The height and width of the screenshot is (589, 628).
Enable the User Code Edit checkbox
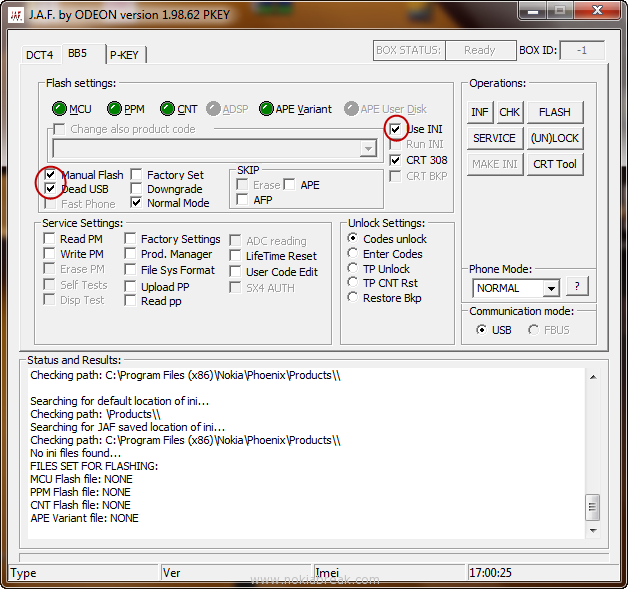click(235, 271)
